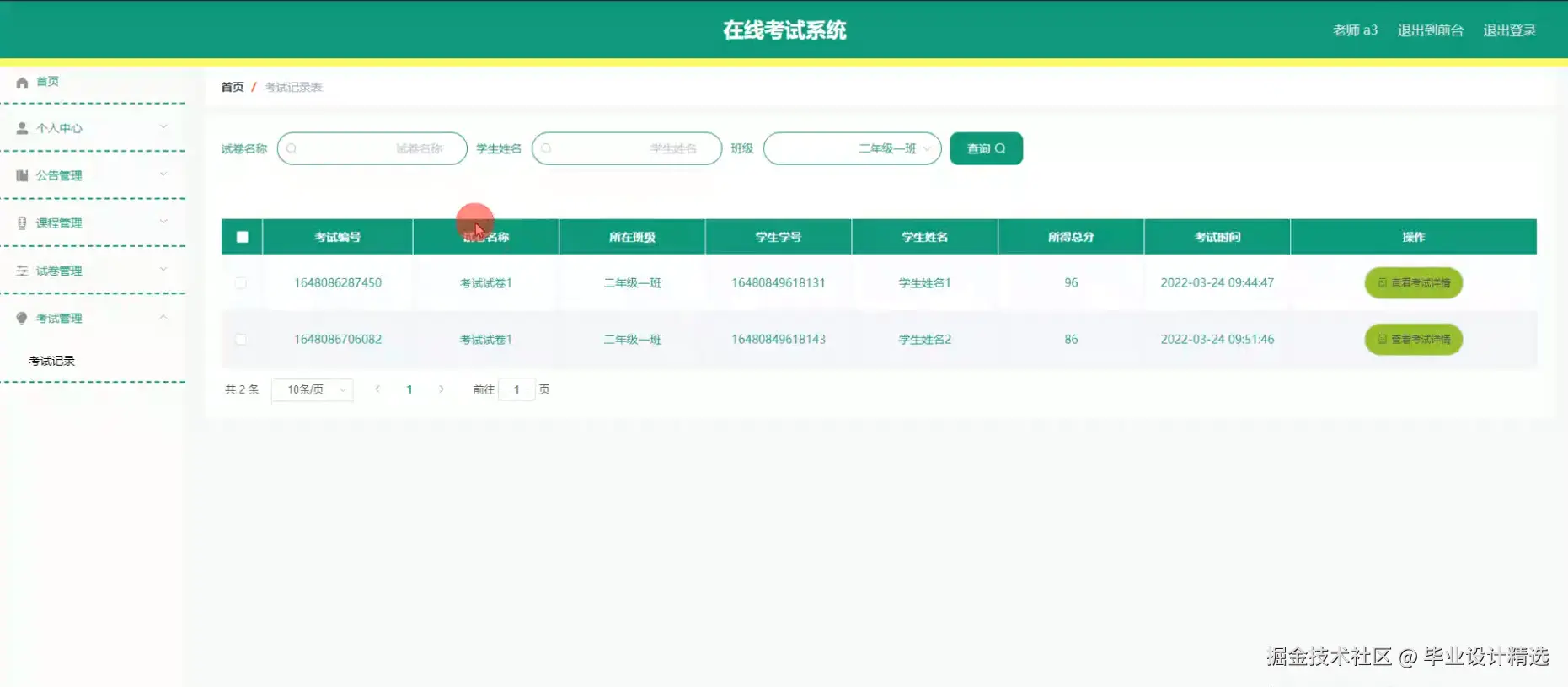Screen dimensions: 1568x687
Task: Click the 所得总分 column header
Action: 1071,237
